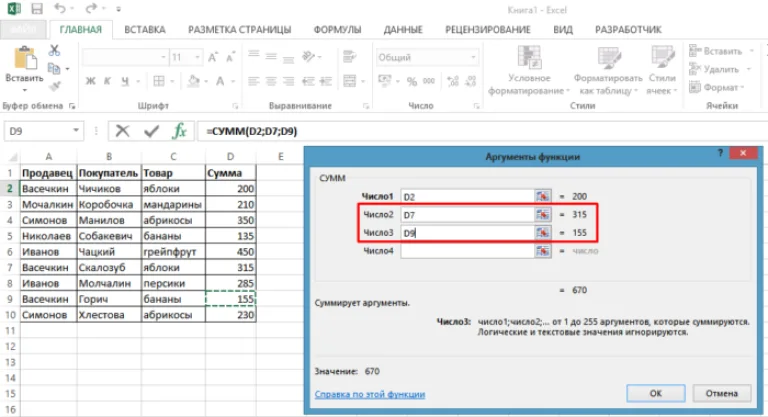Toggle underline Ч formatting
This screenshot has width=768, height=417.
coord(125,81)
